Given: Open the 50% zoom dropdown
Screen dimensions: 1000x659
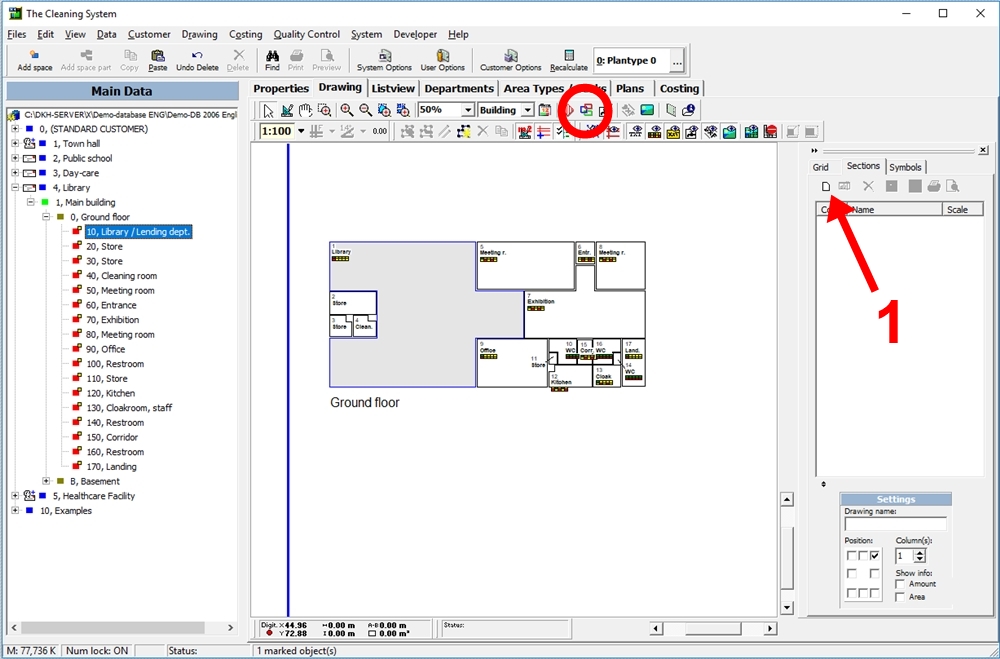Looking at the screenshot, I should (467, 110).
